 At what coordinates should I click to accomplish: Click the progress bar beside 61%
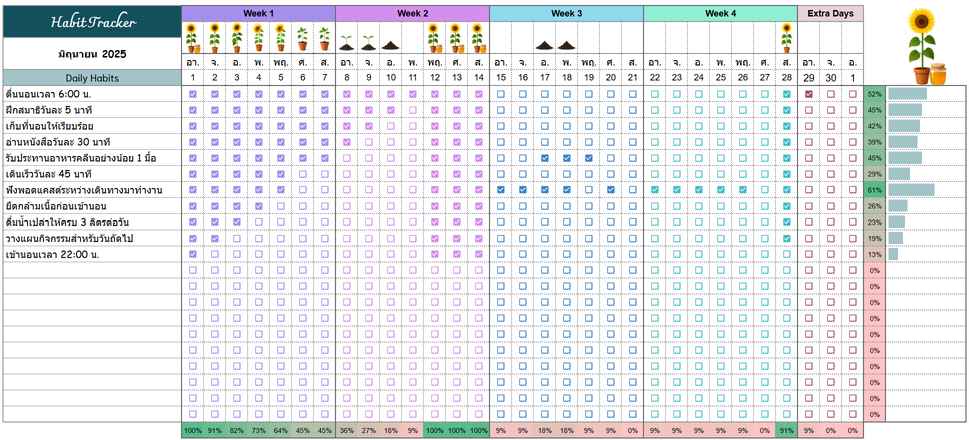911,190
